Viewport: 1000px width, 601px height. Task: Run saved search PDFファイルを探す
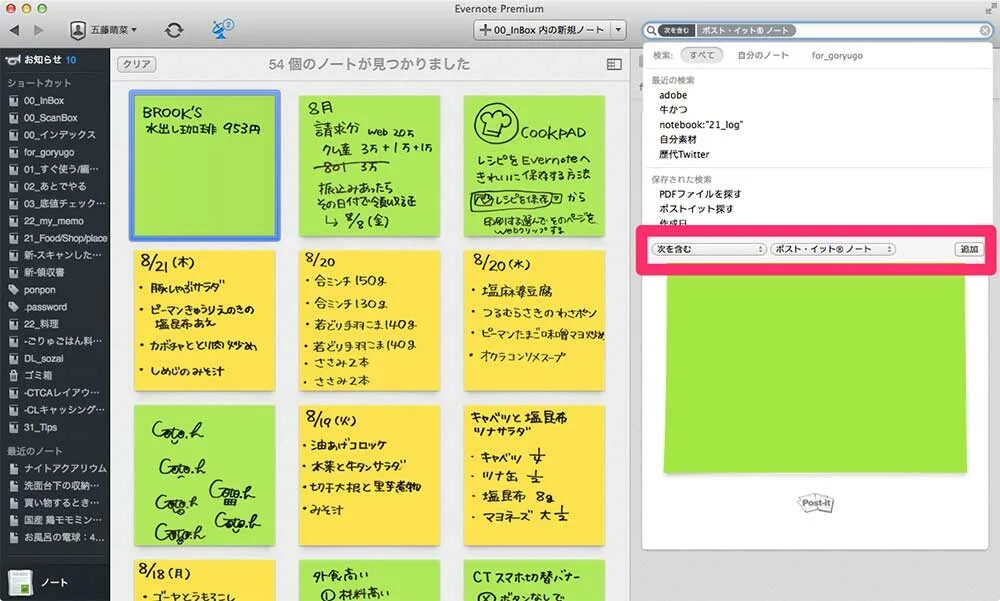tap(700, 194)
